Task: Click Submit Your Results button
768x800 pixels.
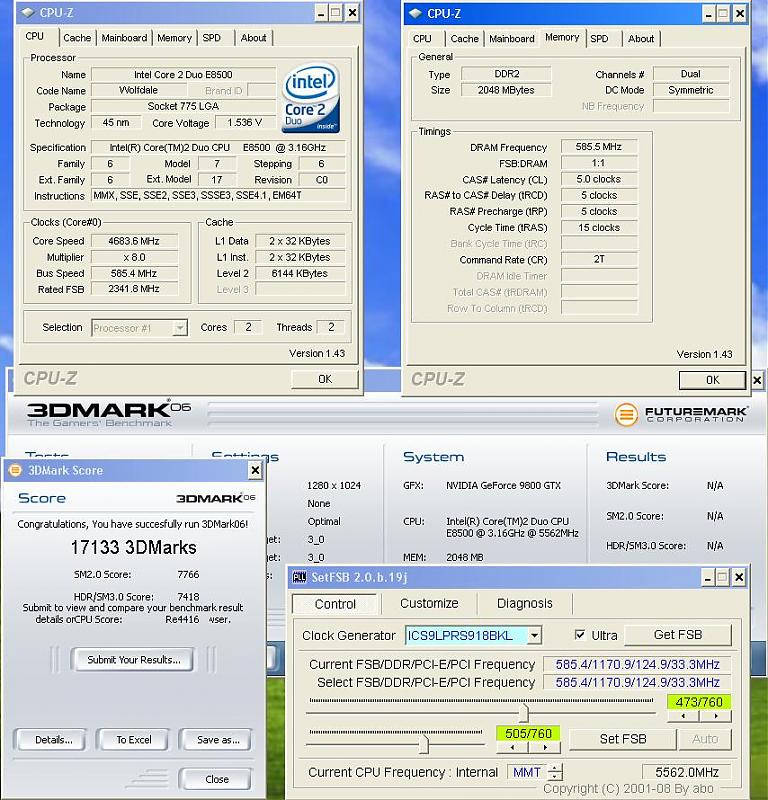Action: click(x=134, y=660)
